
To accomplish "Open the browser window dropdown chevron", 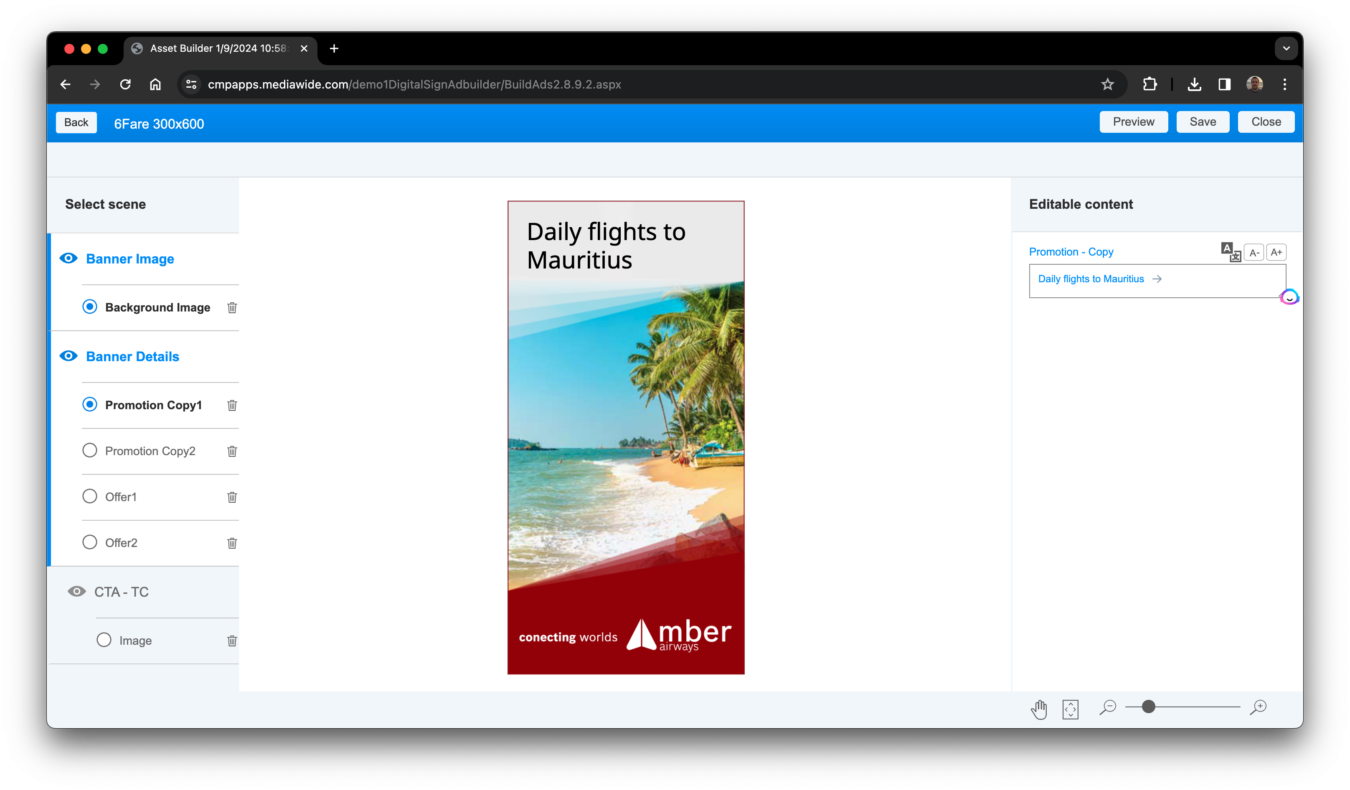I will [1286, 48].
